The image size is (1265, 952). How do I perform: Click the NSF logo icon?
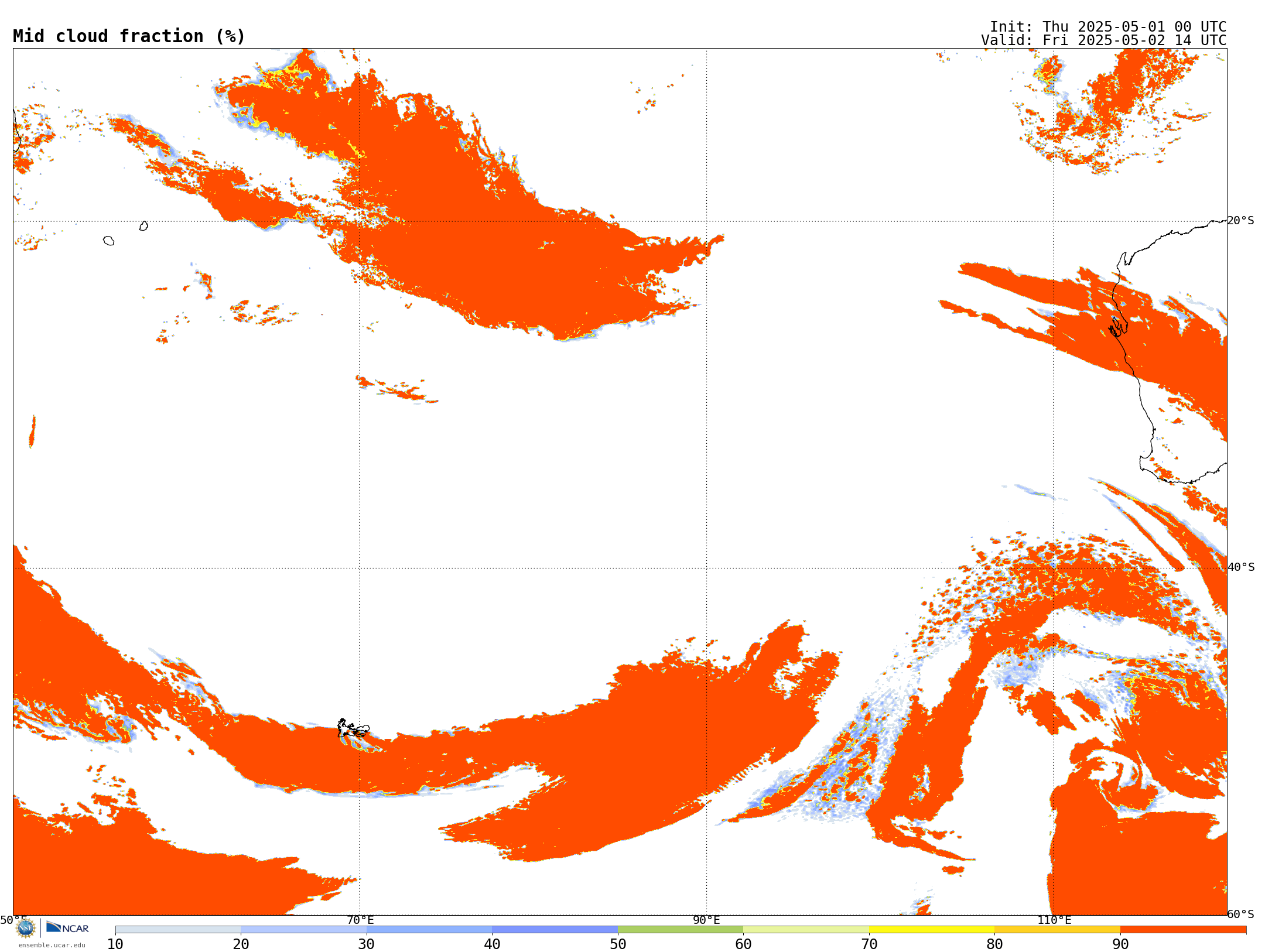26,928
